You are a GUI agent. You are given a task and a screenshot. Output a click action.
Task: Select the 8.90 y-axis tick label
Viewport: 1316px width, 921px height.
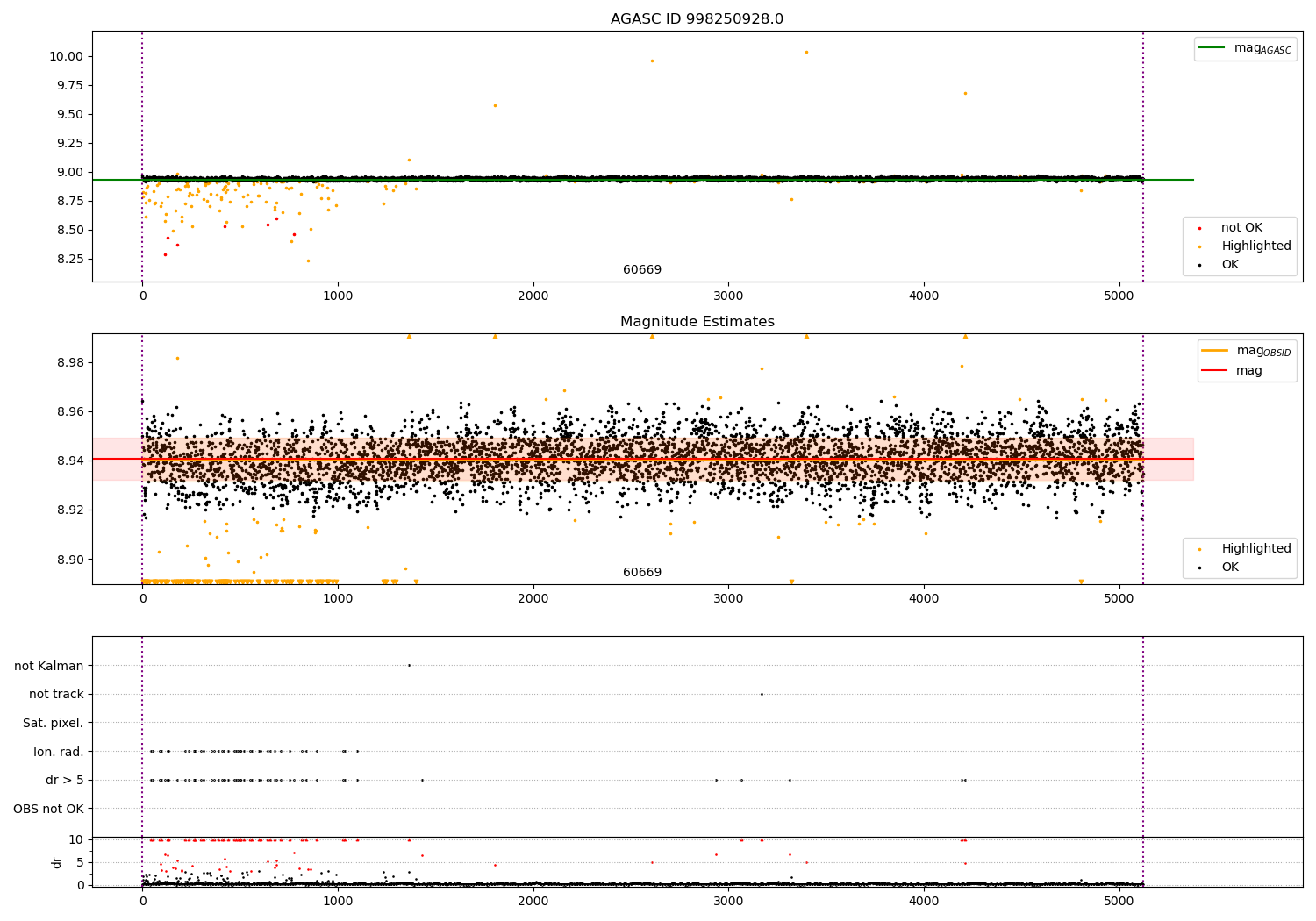tap(69, 560)
